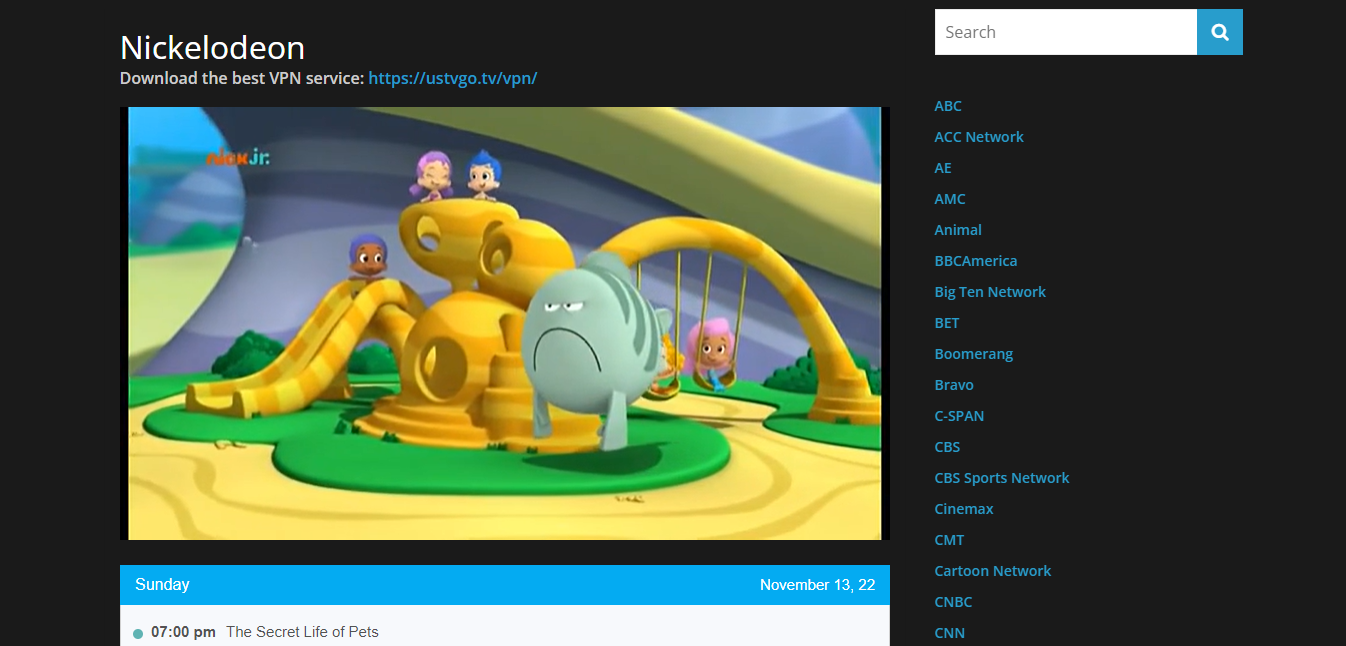
Task: Select the Cinemax channel
Action: 964,509
